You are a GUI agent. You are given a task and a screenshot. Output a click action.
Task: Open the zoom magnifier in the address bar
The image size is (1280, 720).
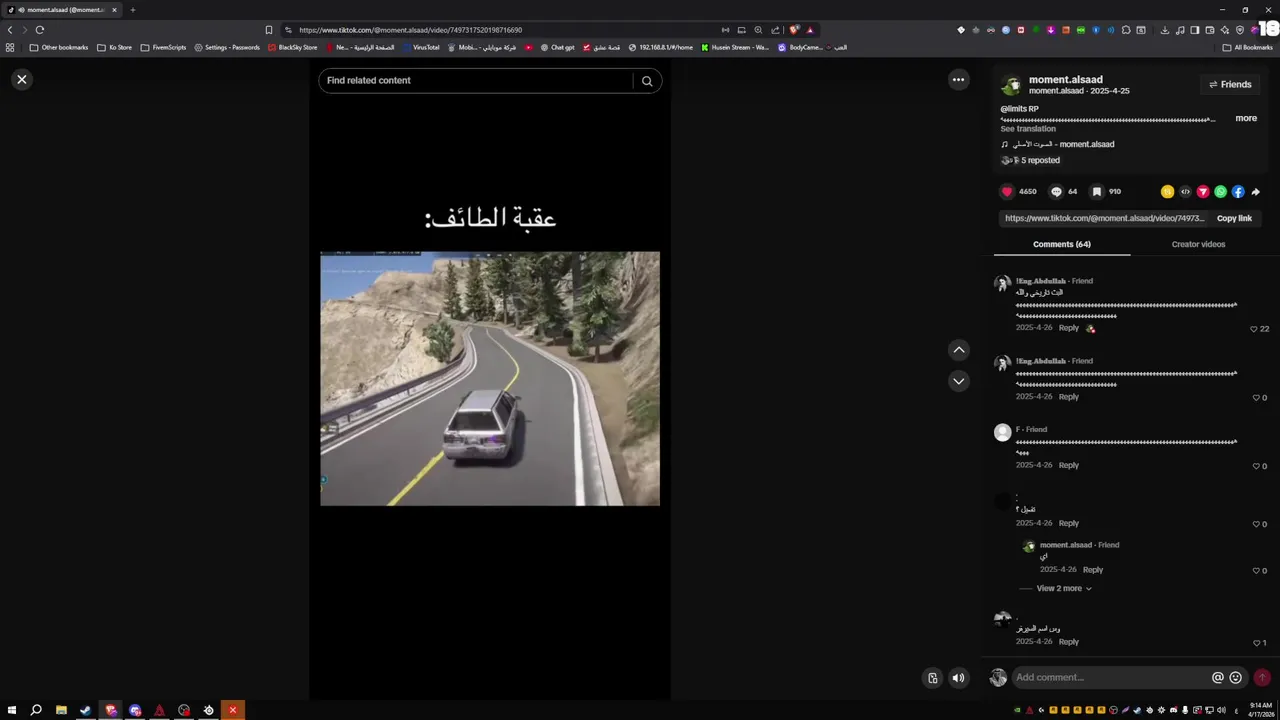coord(758,30)
